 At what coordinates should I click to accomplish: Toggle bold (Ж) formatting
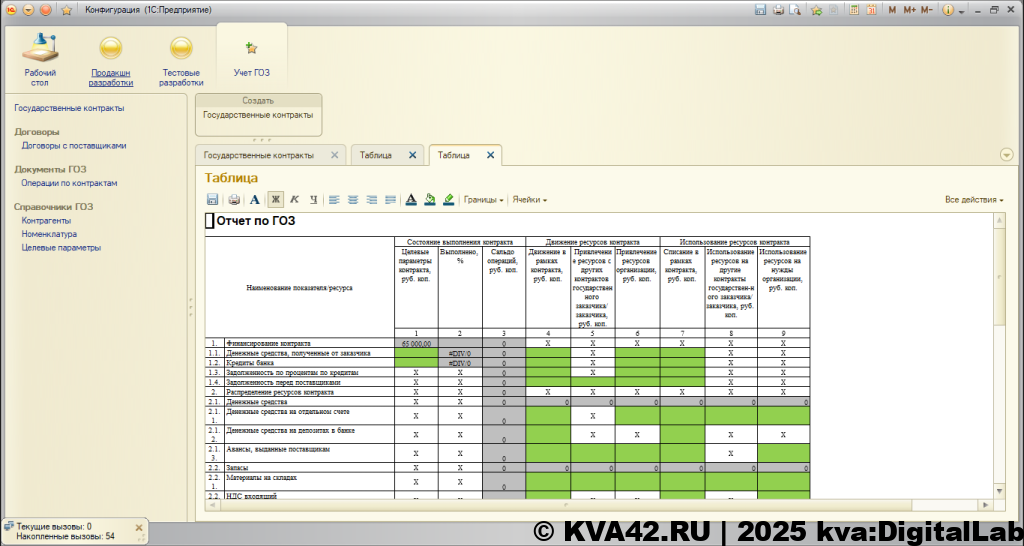(275, 200)
